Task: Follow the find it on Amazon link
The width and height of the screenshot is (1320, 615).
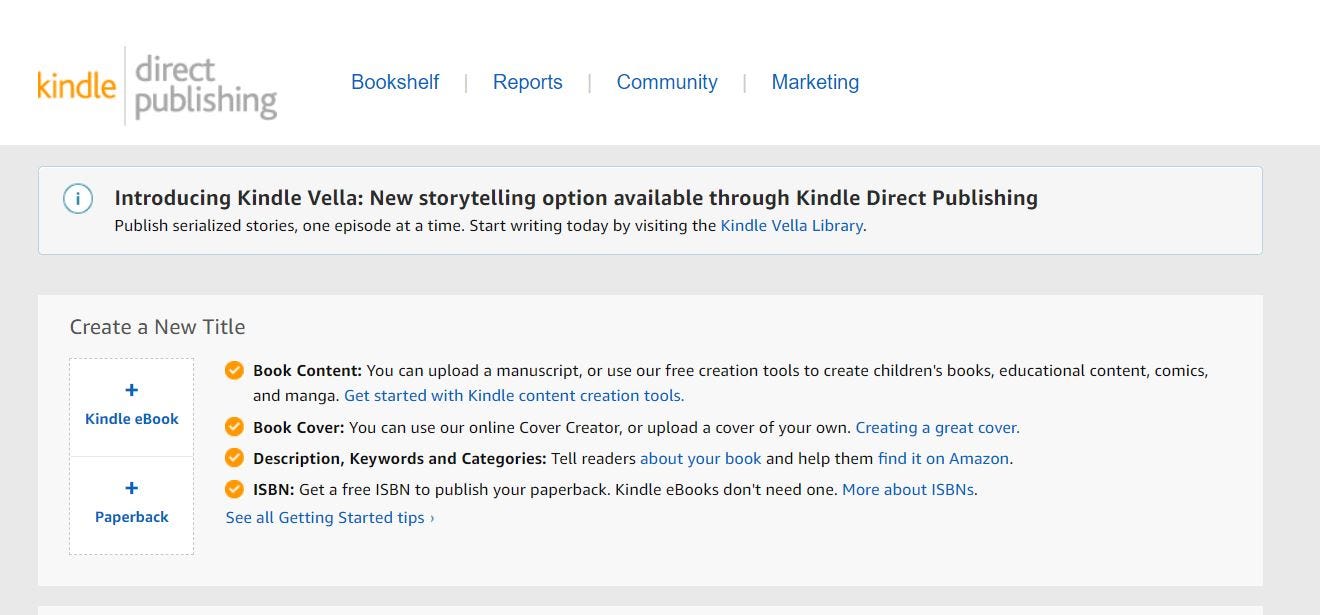Action: [943, 459]
